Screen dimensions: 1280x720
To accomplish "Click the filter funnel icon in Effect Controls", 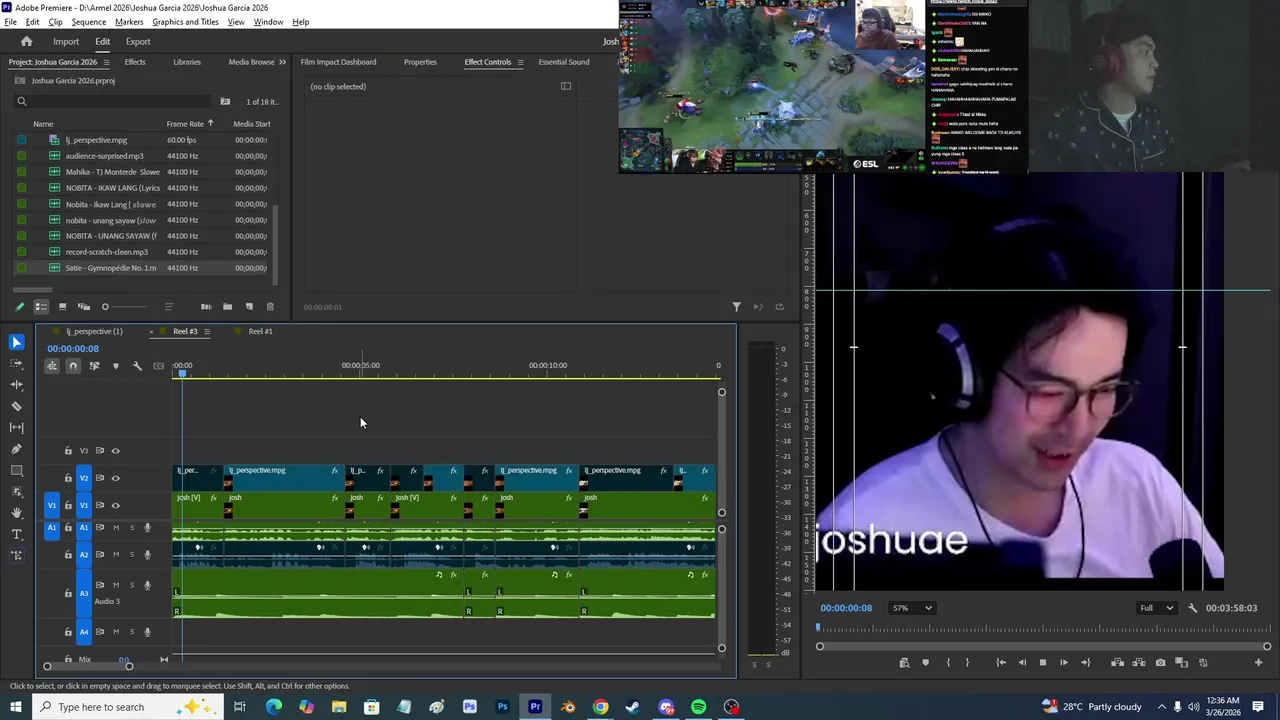I will (x=737, y=307).
